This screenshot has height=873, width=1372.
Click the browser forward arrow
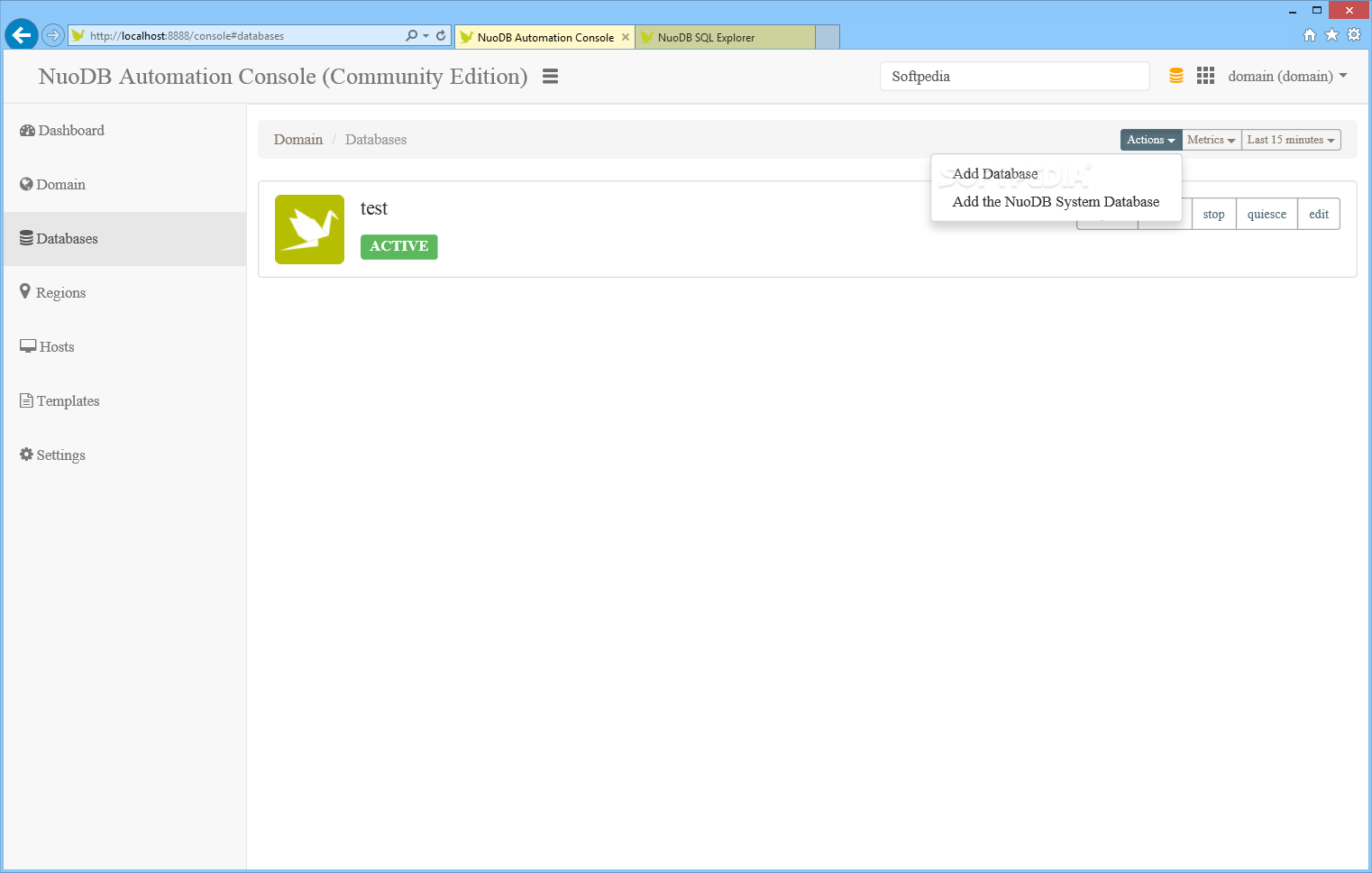click(x=53, y=35)
